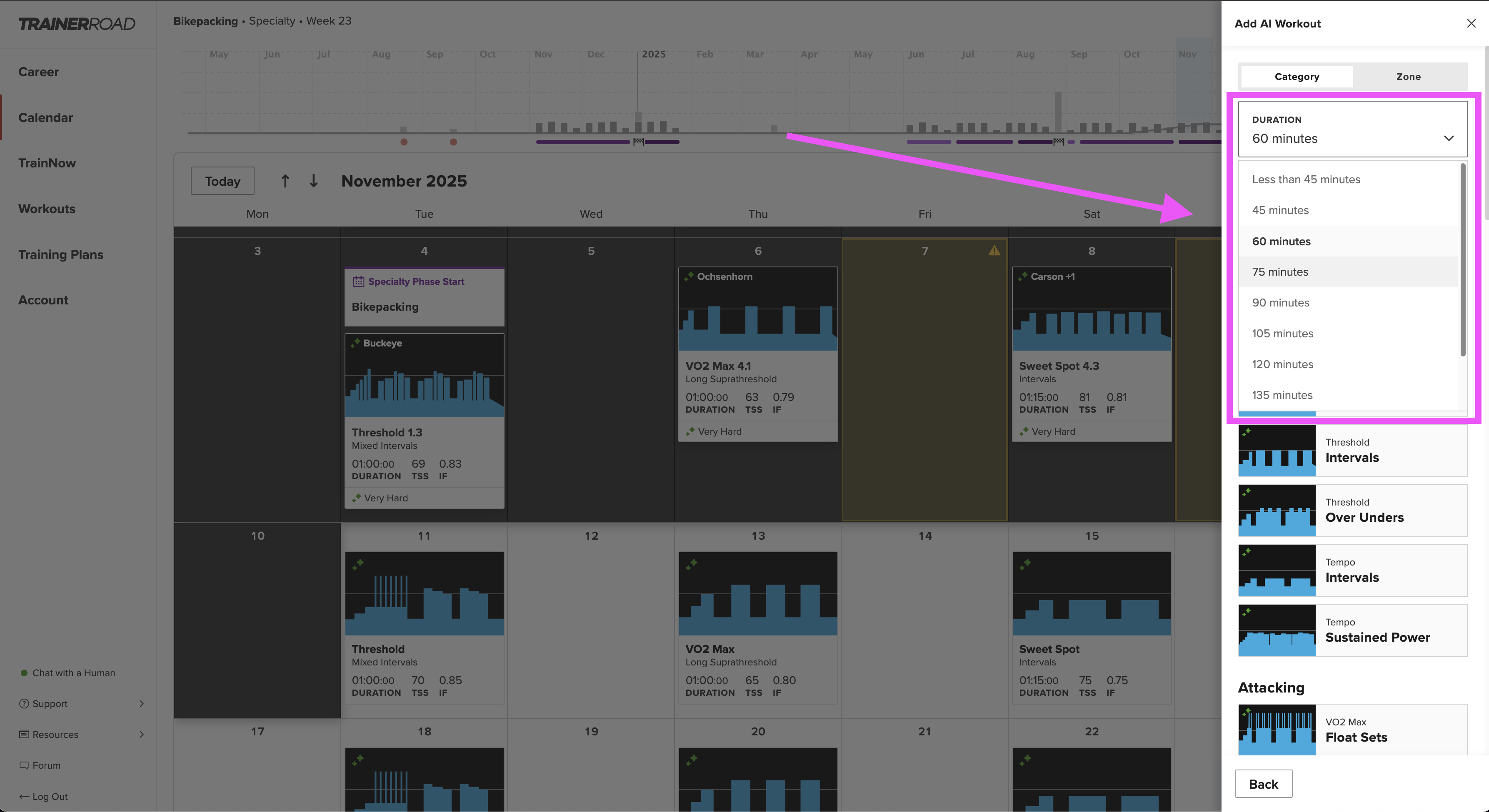Click the Today button
The width and height of the screenshot is (1489, 812).
222,181
